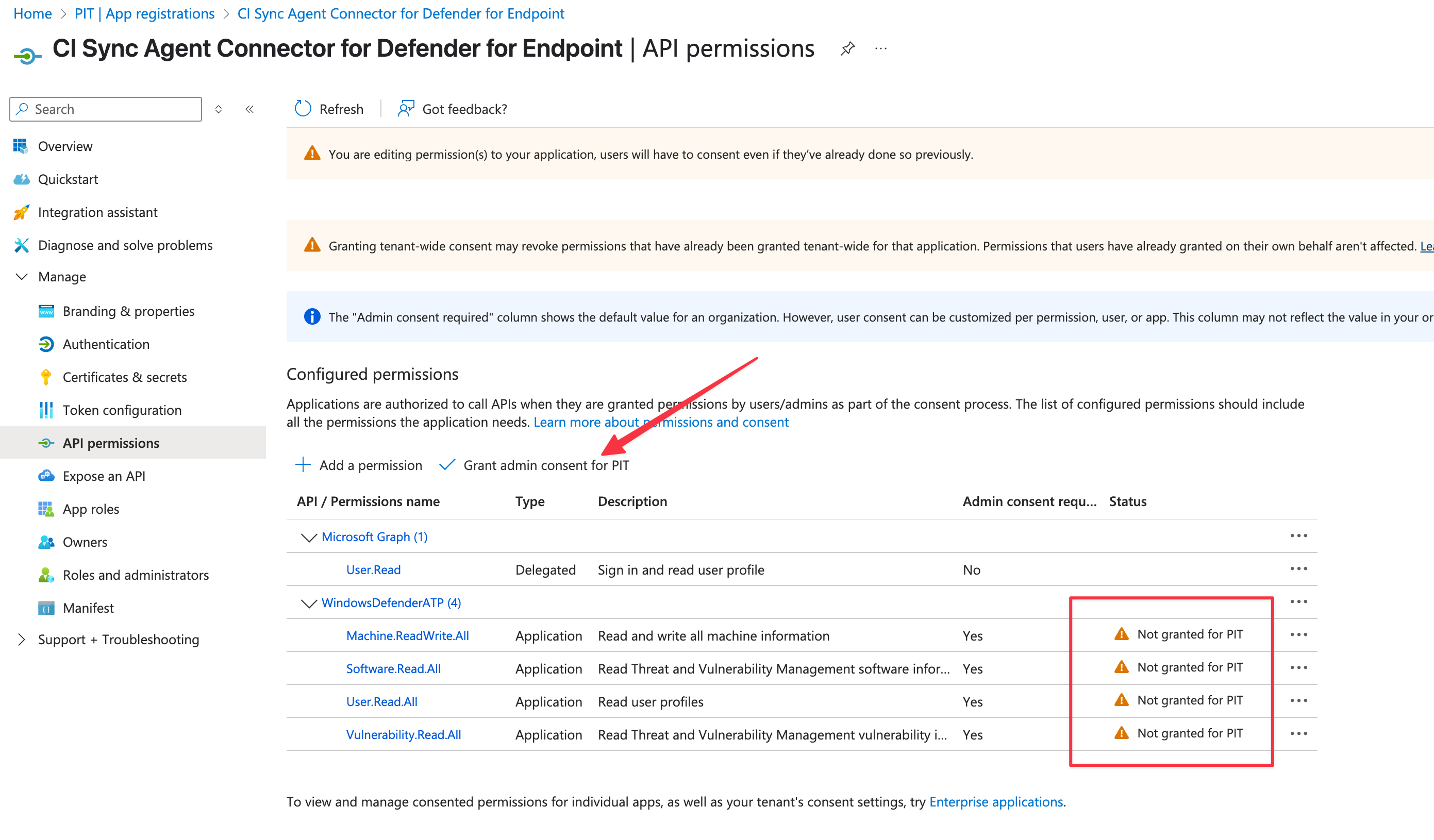Click the Integration assistant rocket icon
Screen dimensions: 1434x840
[x=21, y=212]
